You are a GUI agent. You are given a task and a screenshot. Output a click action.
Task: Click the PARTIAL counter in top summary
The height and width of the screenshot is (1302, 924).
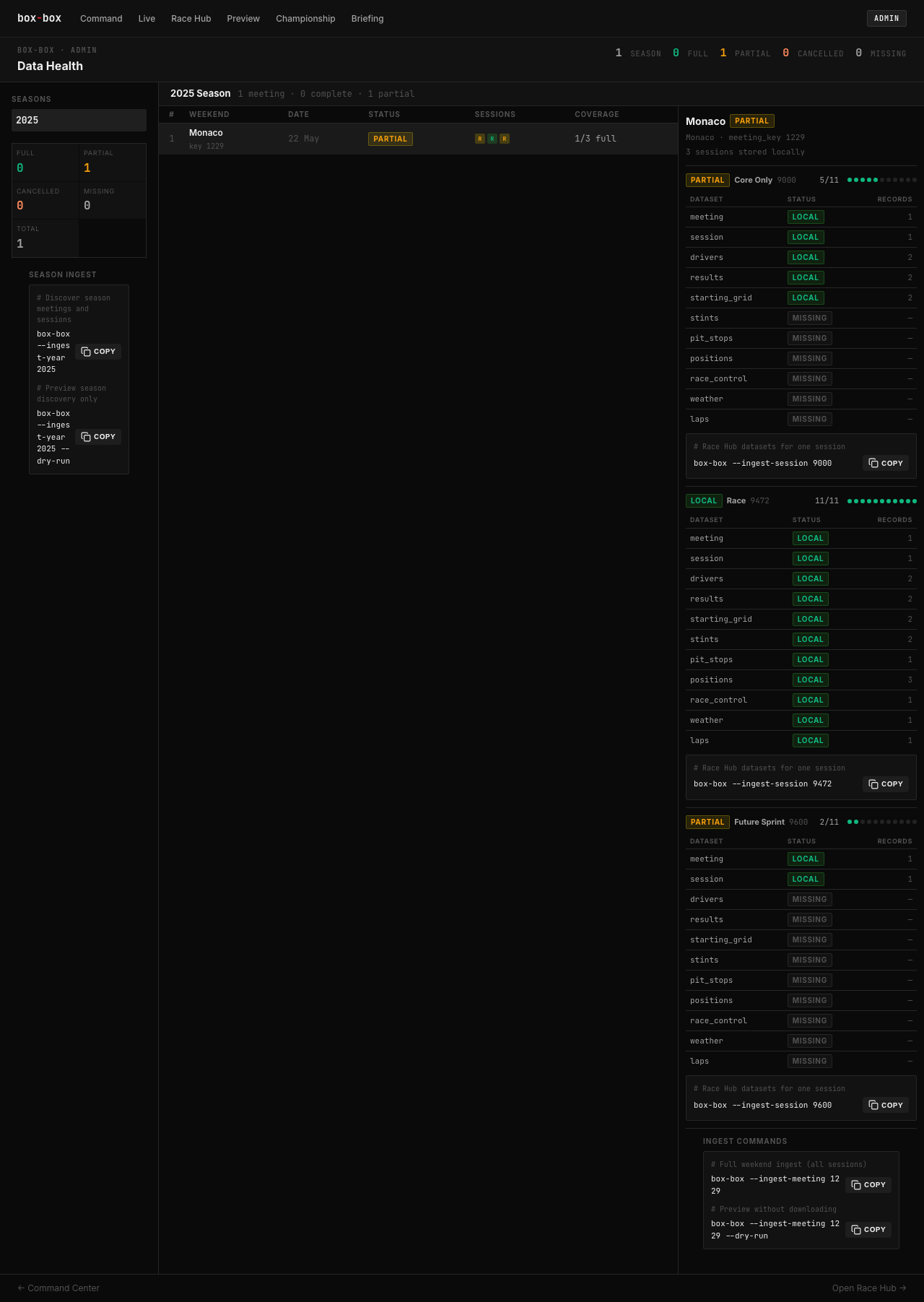pos(745,53)
